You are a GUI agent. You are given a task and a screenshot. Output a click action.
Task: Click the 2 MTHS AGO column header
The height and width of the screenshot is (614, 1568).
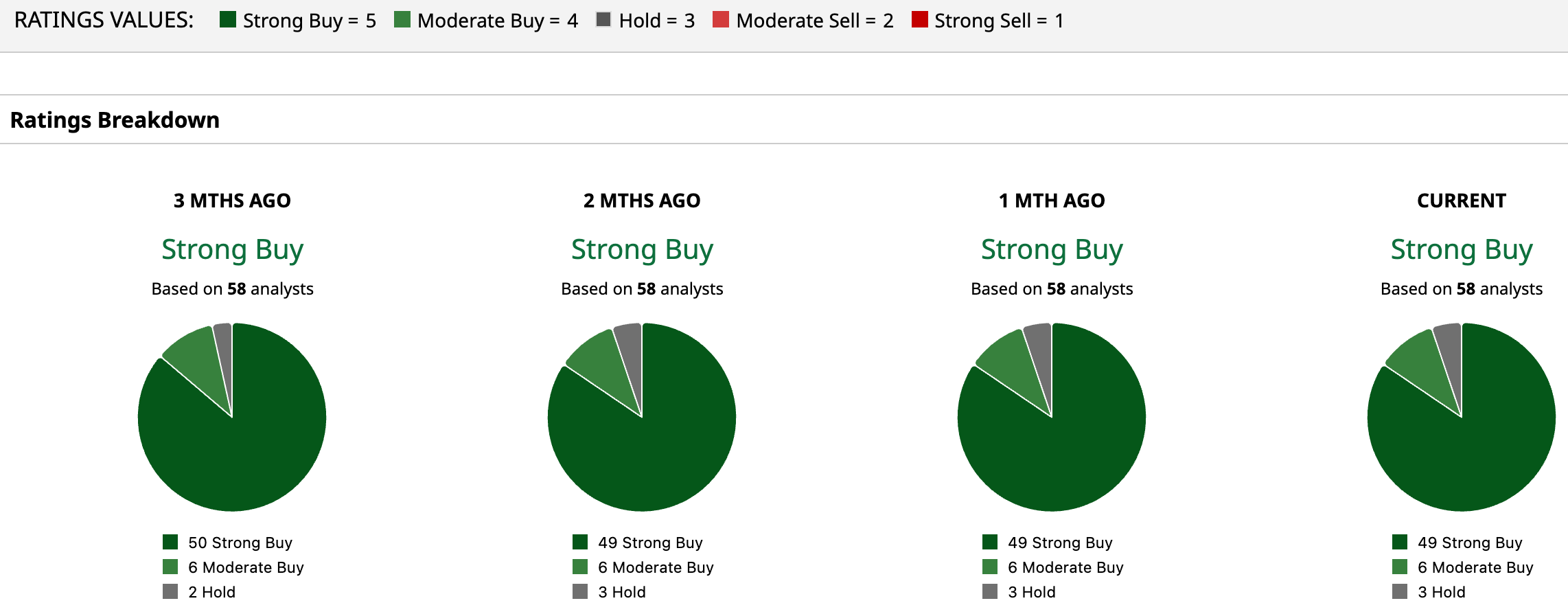point(642,201)
